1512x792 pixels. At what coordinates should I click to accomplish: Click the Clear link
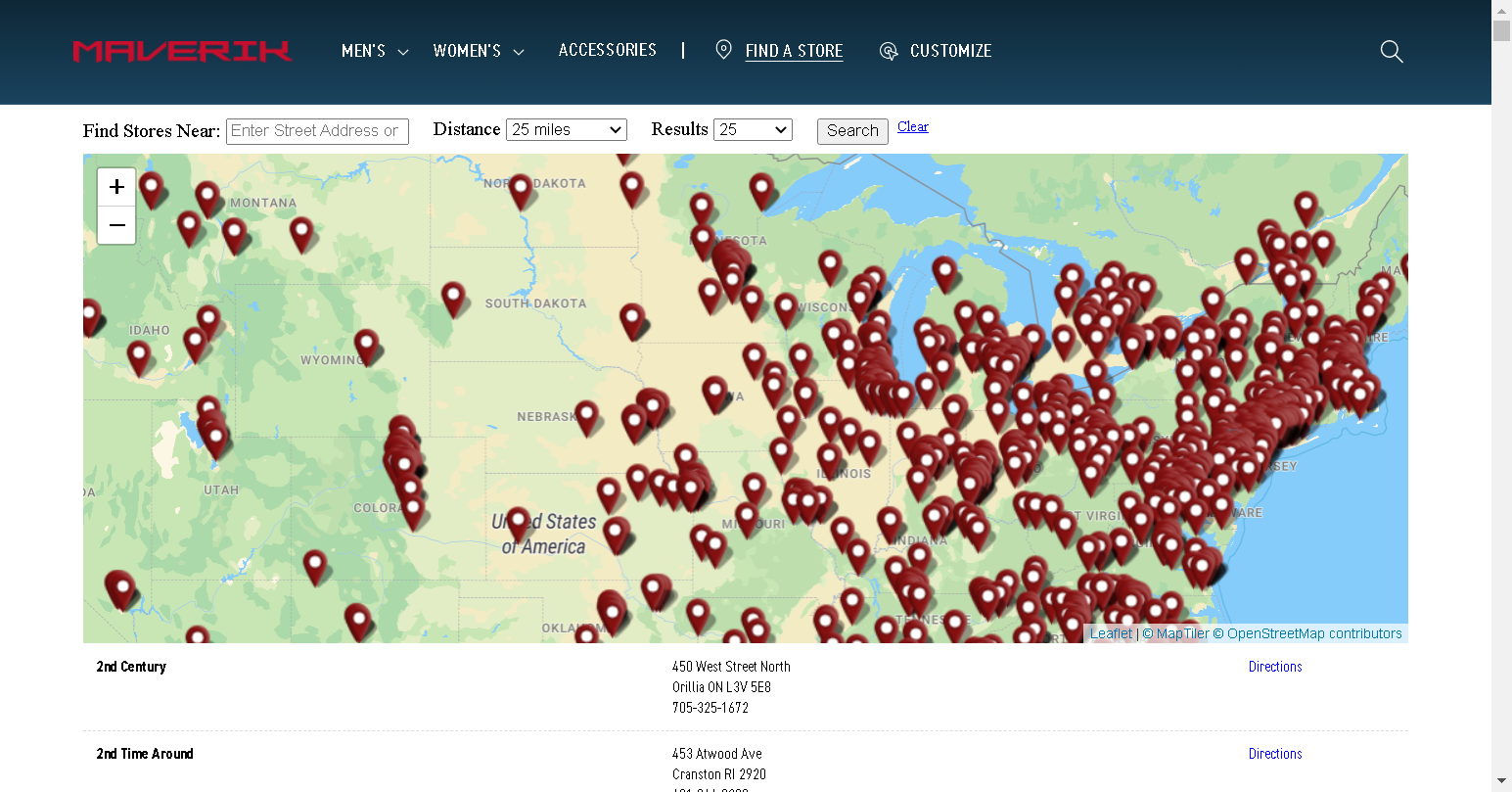912,126
